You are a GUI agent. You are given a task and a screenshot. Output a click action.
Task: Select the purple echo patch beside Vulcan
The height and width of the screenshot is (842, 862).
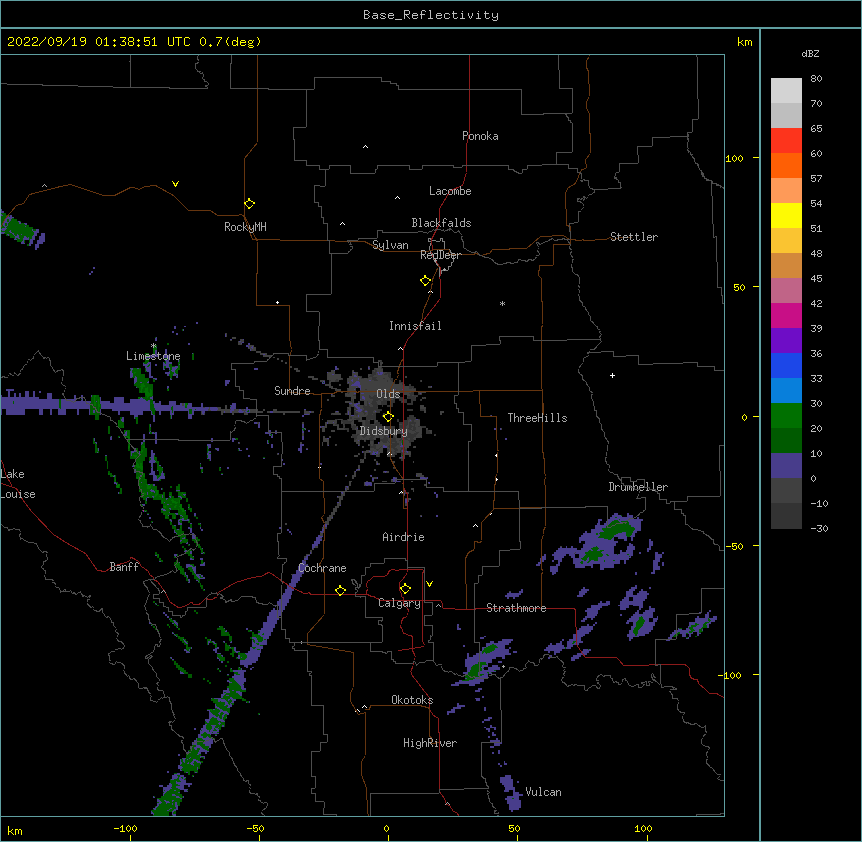click(511, 793)
